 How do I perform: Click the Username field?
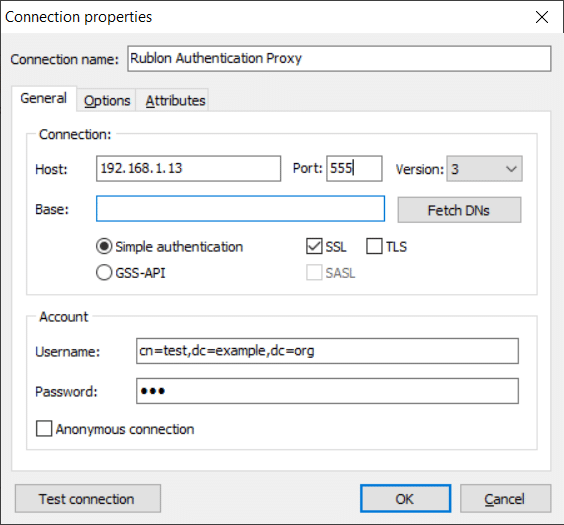tap(327, 351)
